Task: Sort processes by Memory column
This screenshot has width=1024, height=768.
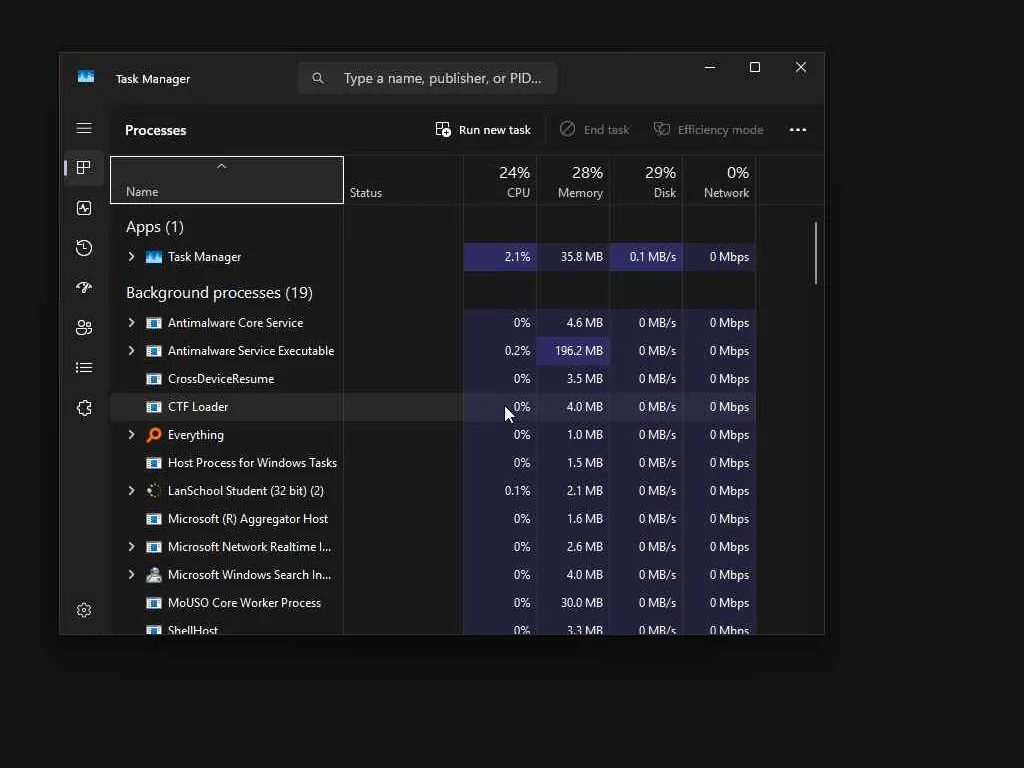Action: coord(574,180)
